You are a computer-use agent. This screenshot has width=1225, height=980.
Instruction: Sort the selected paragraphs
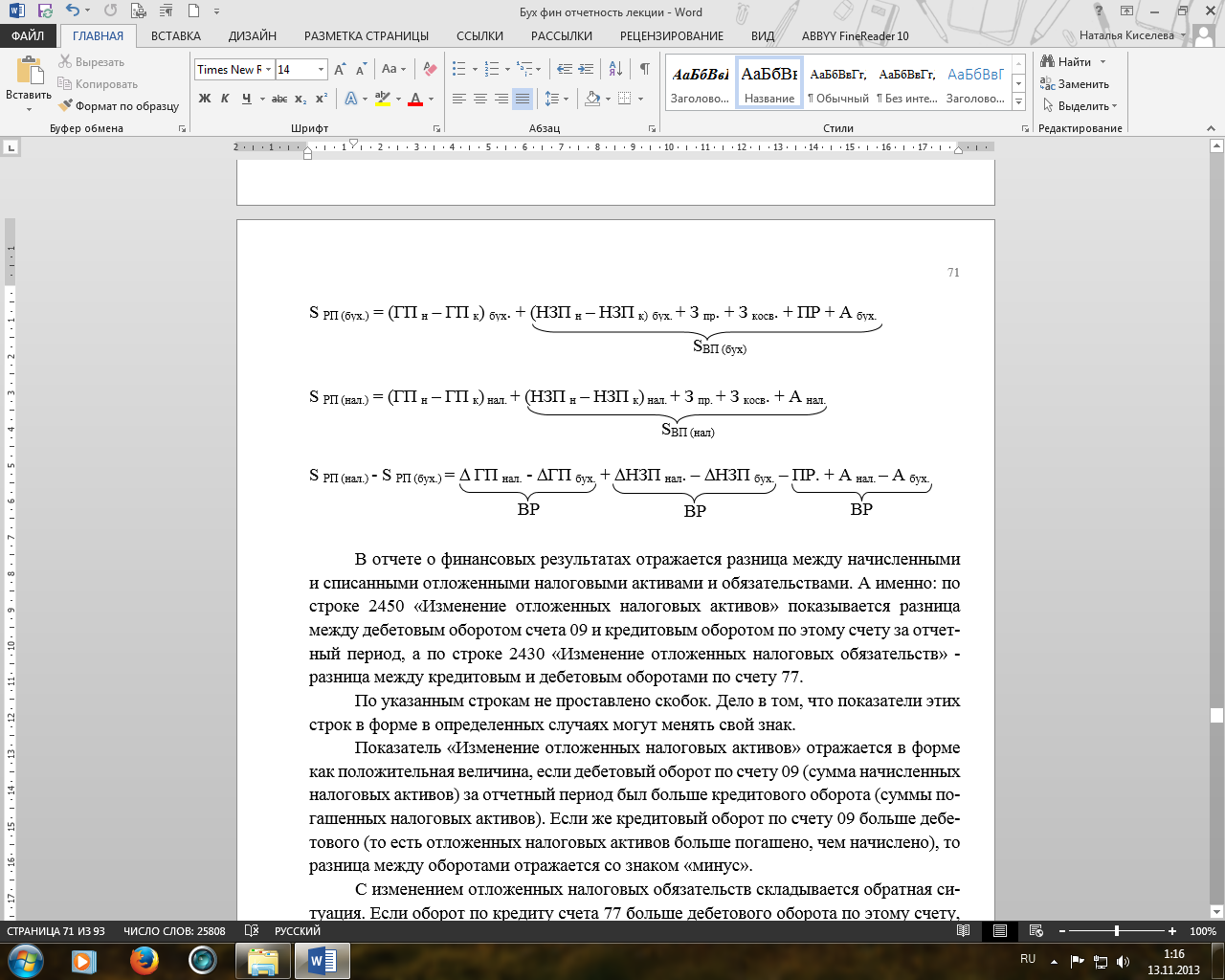(x=615, y=70)
